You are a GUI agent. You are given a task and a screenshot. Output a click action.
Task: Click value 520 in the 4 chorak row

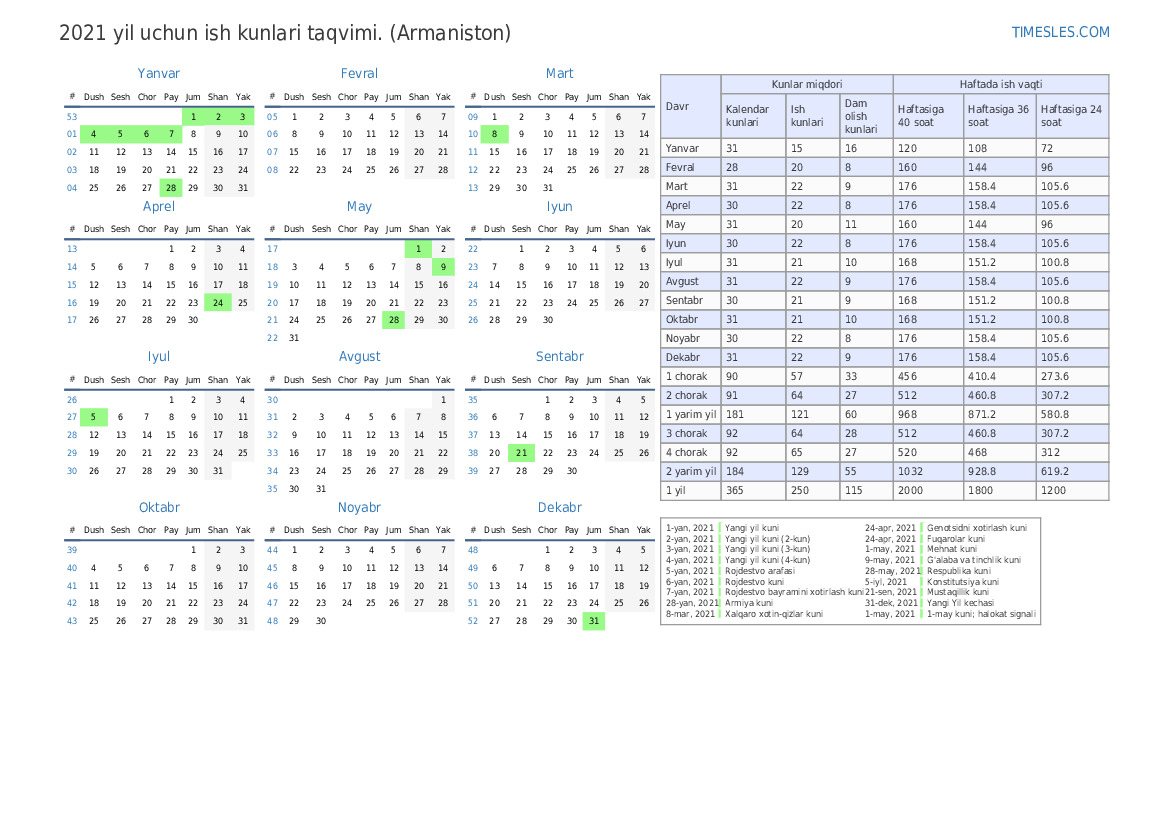tap(907, 453)
